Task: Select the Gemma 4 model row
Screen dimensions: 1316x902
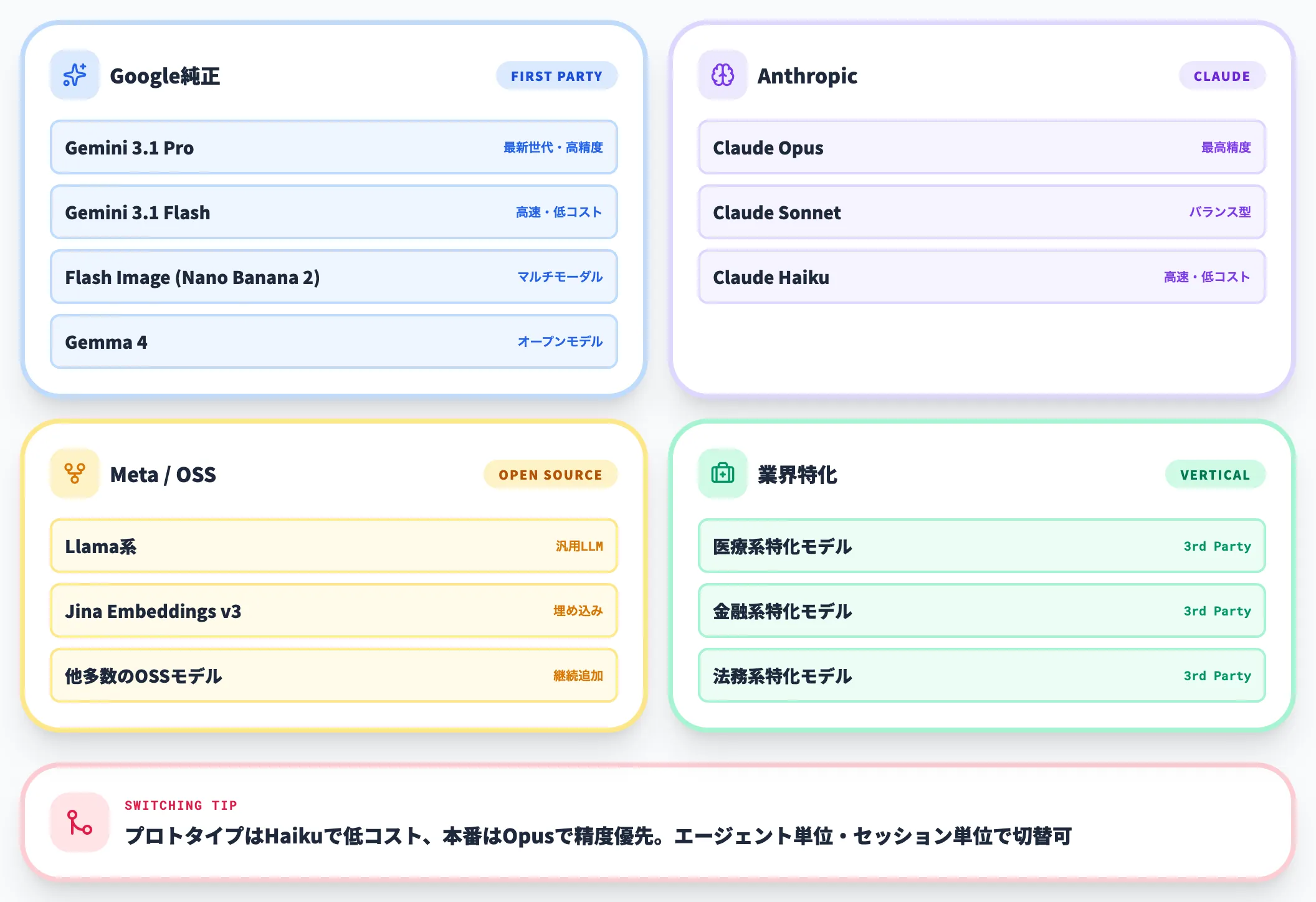Action: click(333, 342)
